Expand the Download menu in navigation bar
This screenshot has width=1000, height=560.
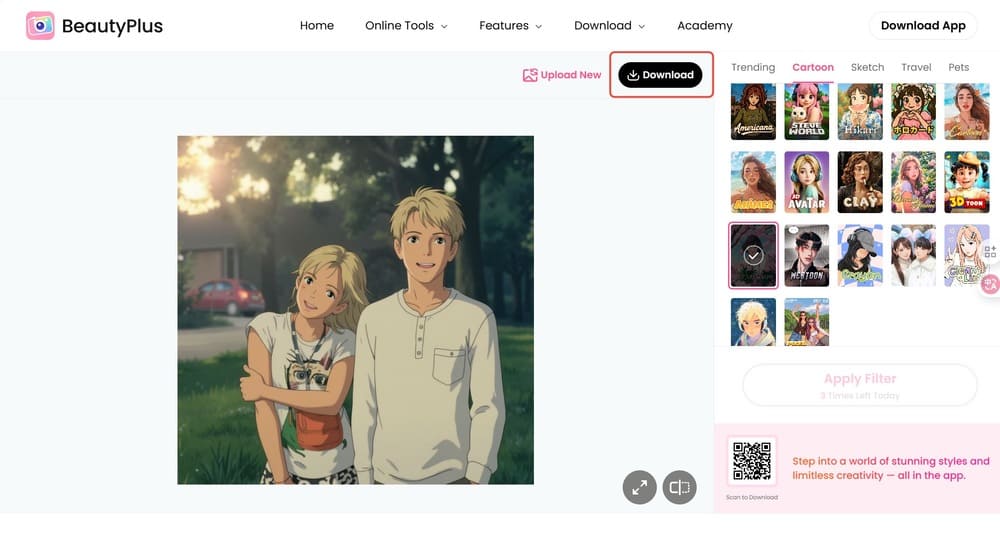tap(609, 26)
